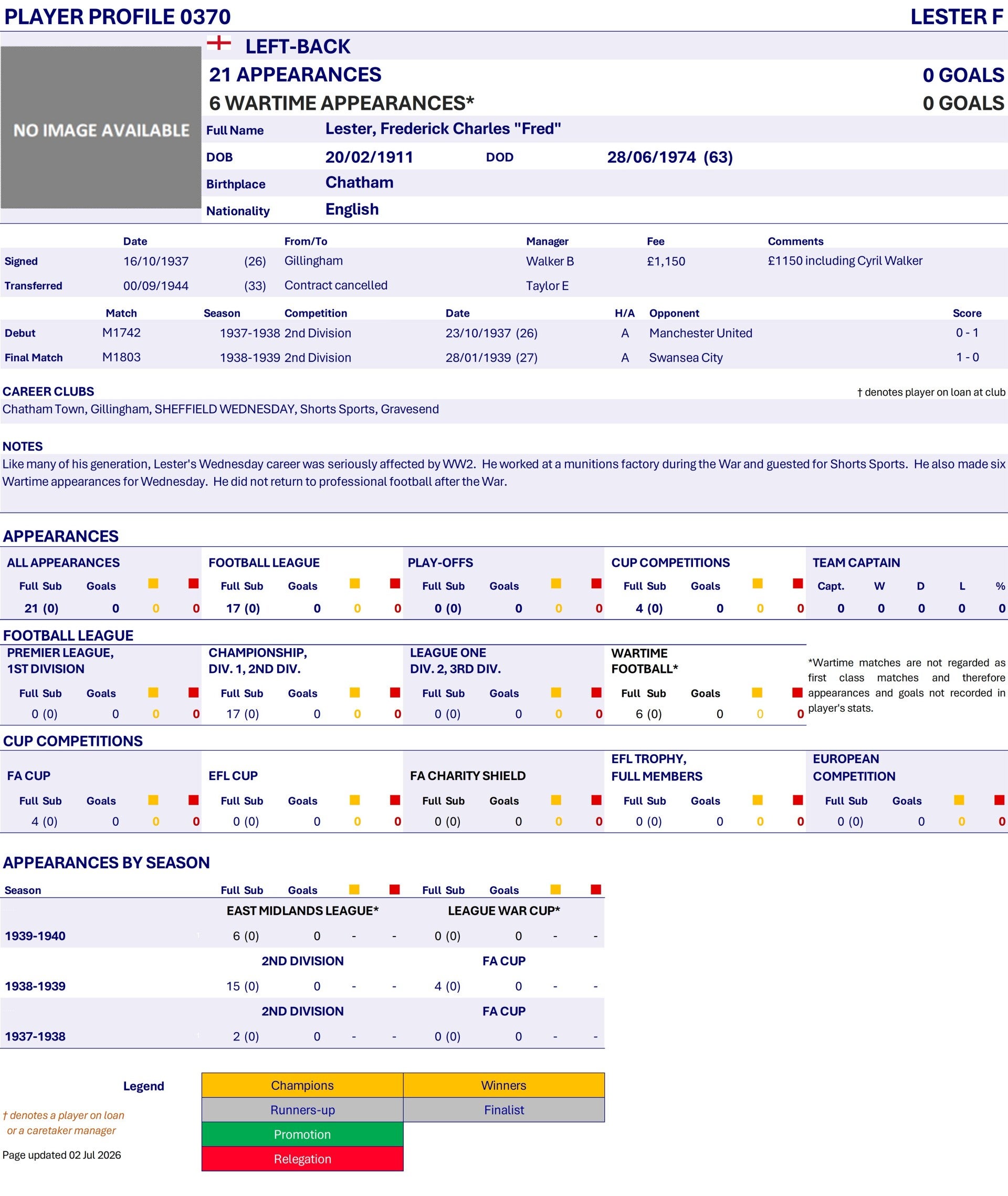This screenshot has width=1008, height=1196.
Task: Click the red Relegation legend swatch
Action: (x=302, y=1159)
